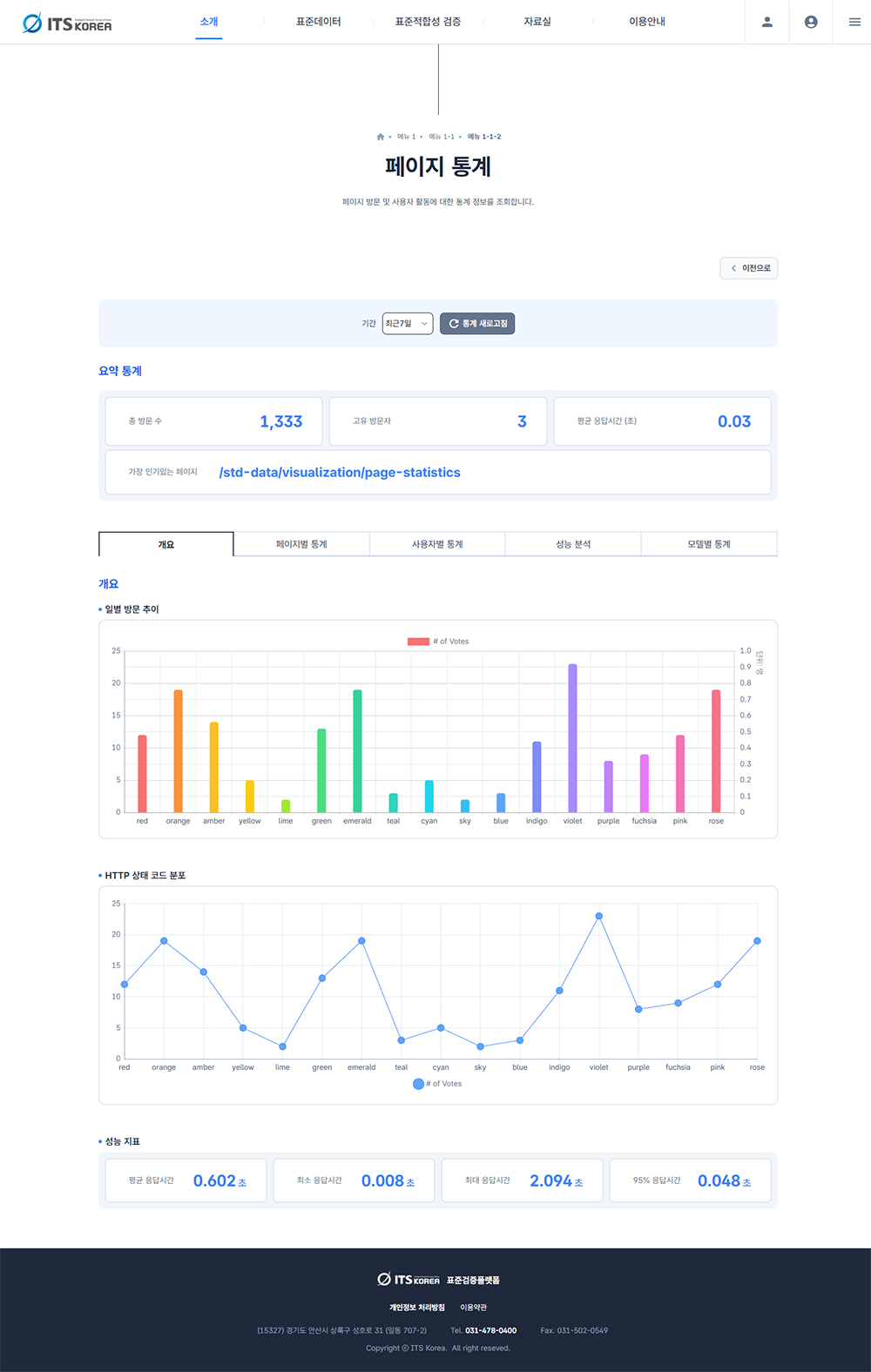Viewport: 871px width, 1372px height.
Task: Open the user profile person icon
Action: [x=766, y=22]
